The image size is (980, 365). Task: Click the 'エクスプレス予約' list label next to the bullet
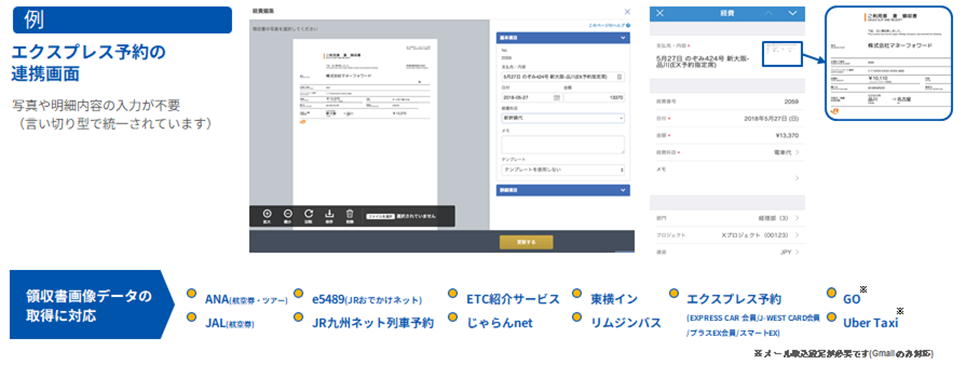[734, 299]
